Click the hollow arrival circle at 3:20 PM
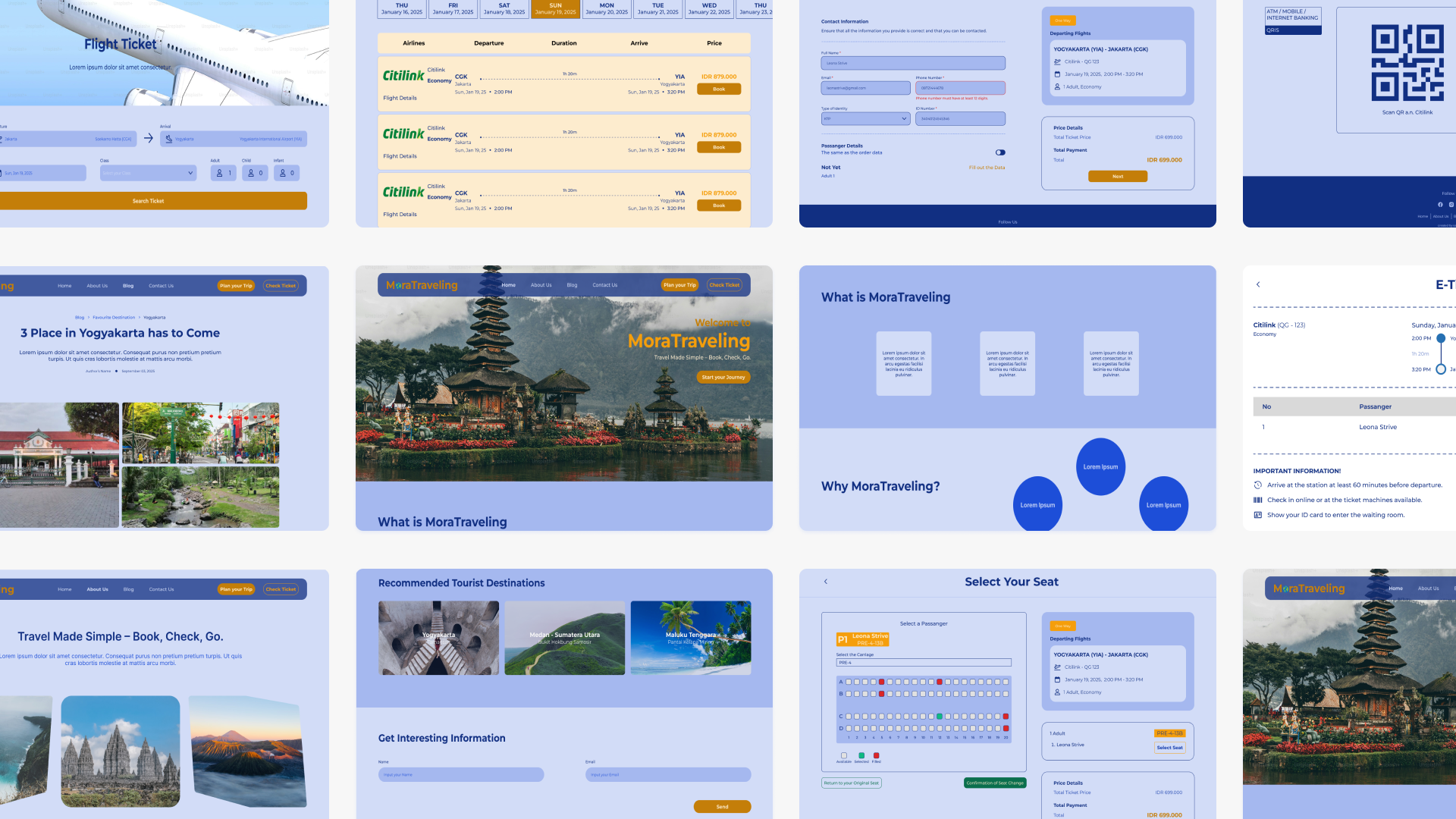The height and width of the screenshot is (819, 1456). point(1441,369)
